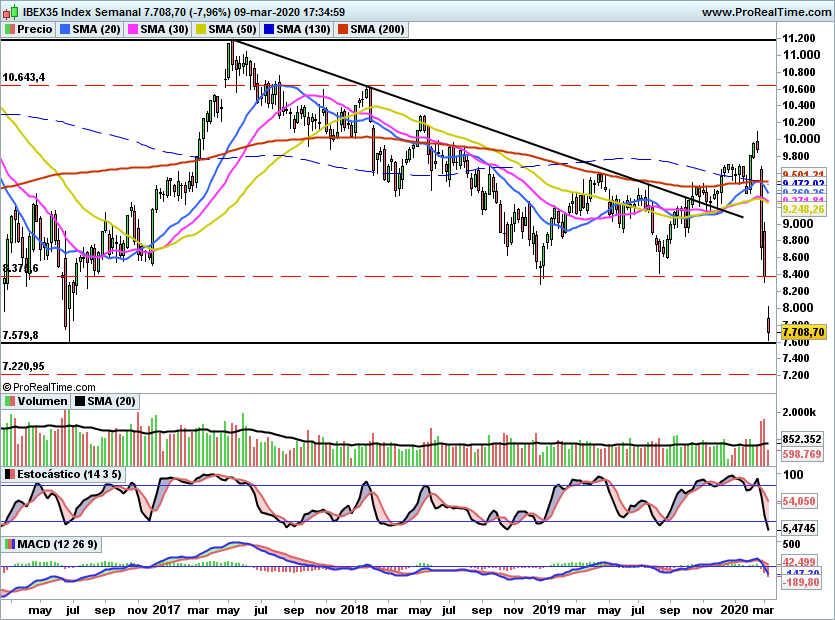Screen dimensions: 835x620
Task: Click the yellow 7.708,70 current price tag
Action: point(804,332)
